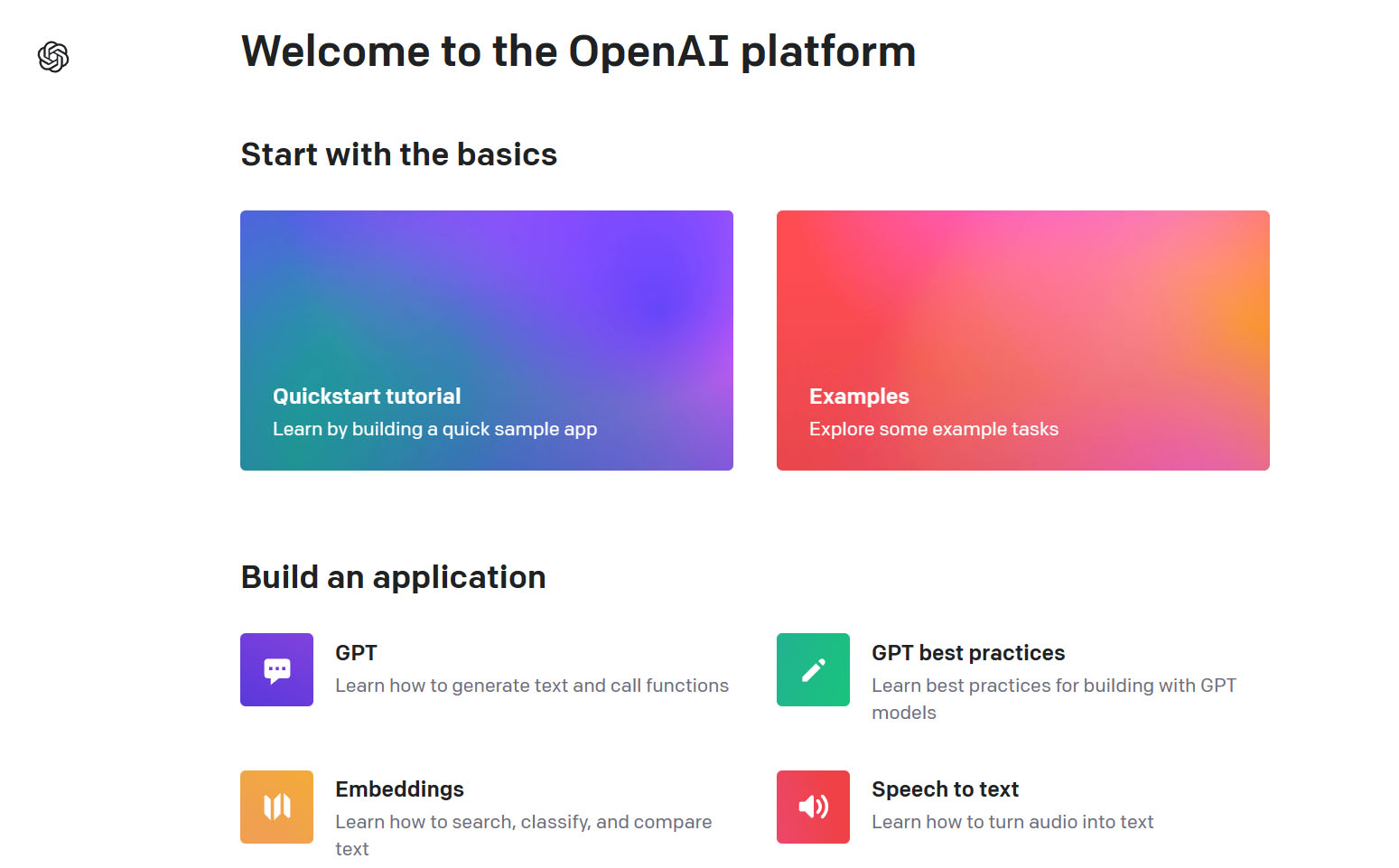The image size is (1399, 868).
Task: Open the Embeddings guide title
Action: coord(399,789)
